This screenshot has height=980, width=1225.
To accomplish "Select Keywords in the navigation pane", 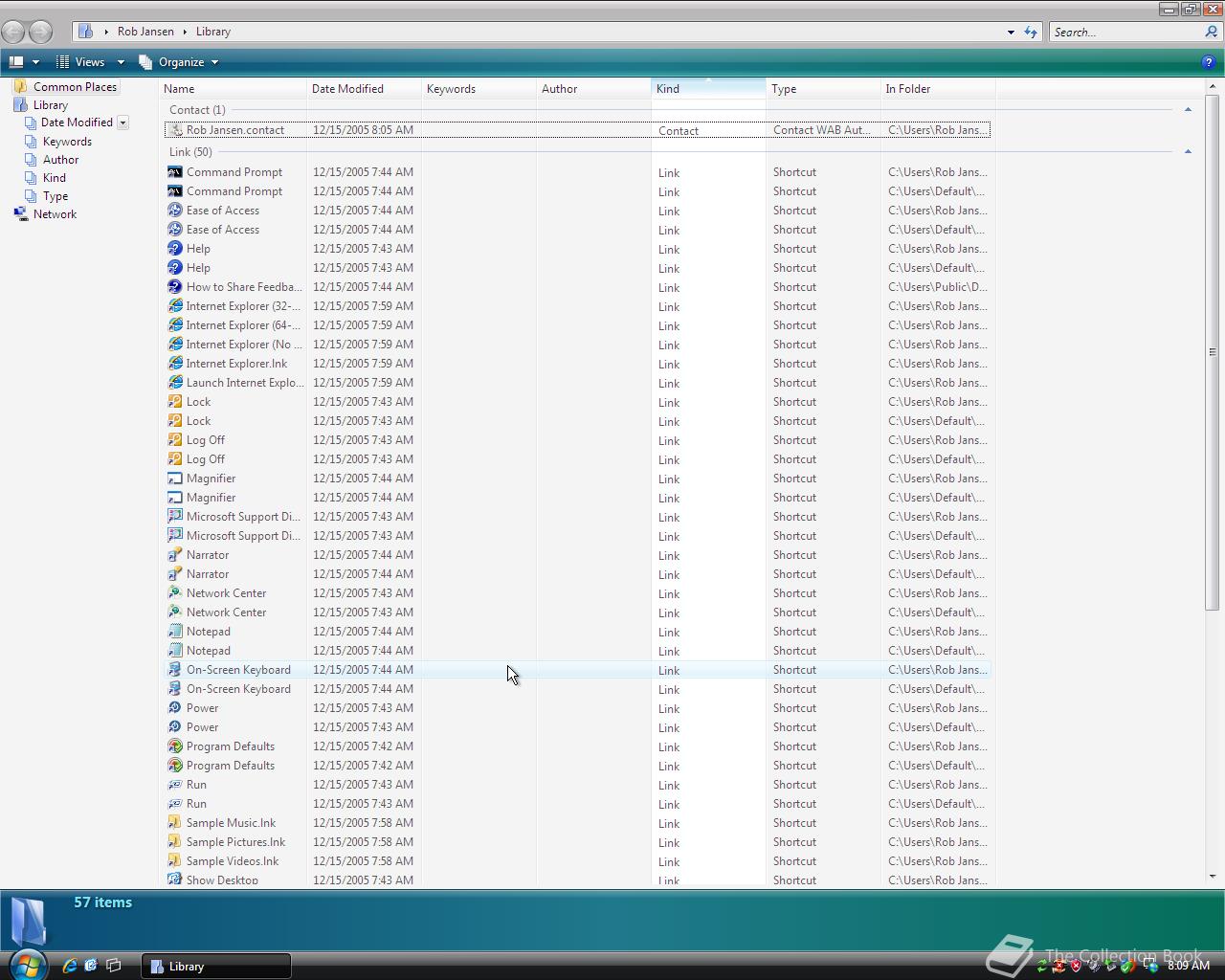I will coord(67,142).
